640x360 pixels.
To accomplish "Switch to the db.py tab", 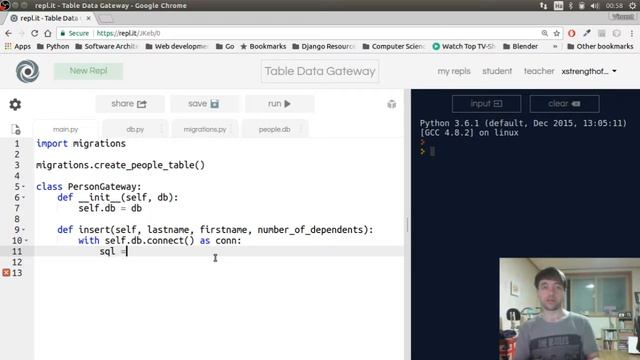I will tap(135, 129).
